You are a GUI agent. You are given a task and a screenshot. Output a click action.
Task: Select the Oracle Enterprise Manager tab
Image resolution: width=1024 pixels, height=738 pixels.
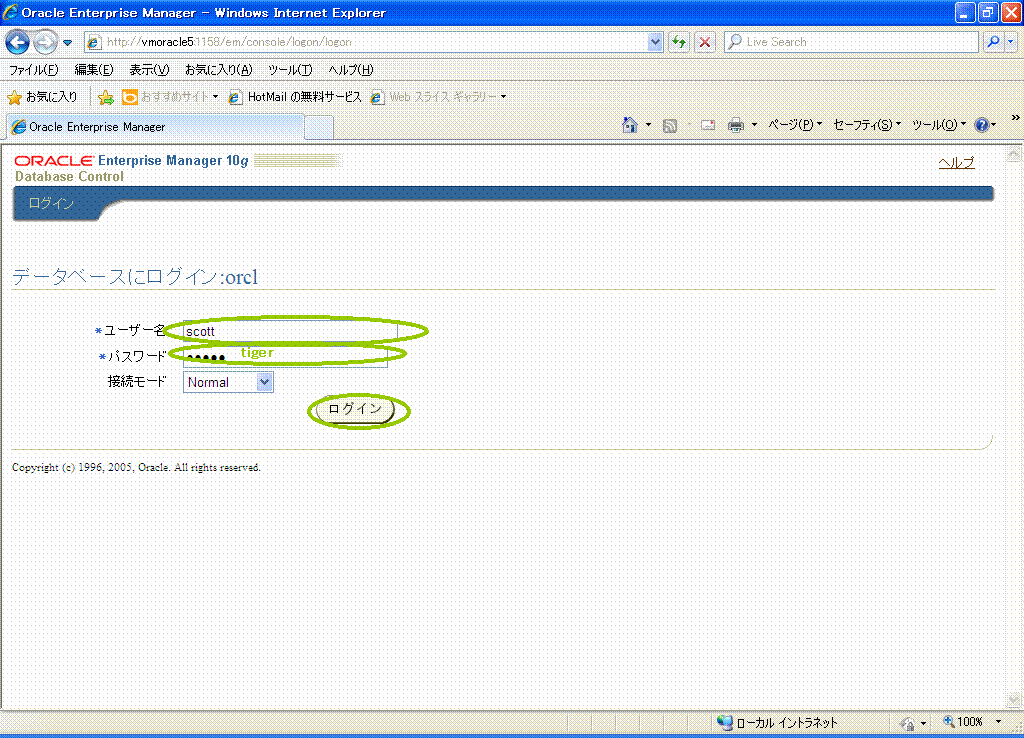(x=155, y=127)
